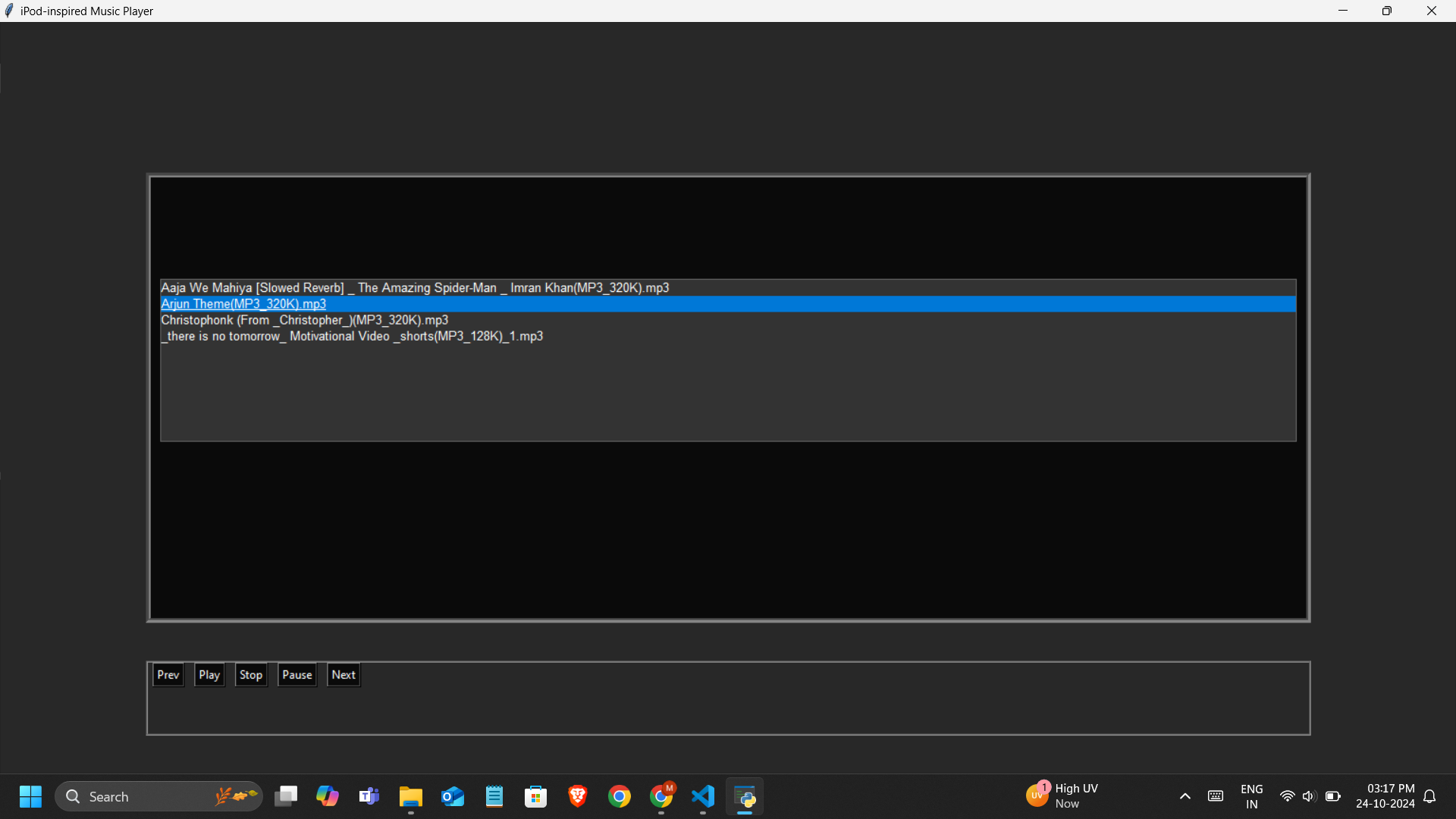Click the network/WiFi system tray icon
Image resolution: width=1456 pixels, height=819 pixels.
(1286, 796)
